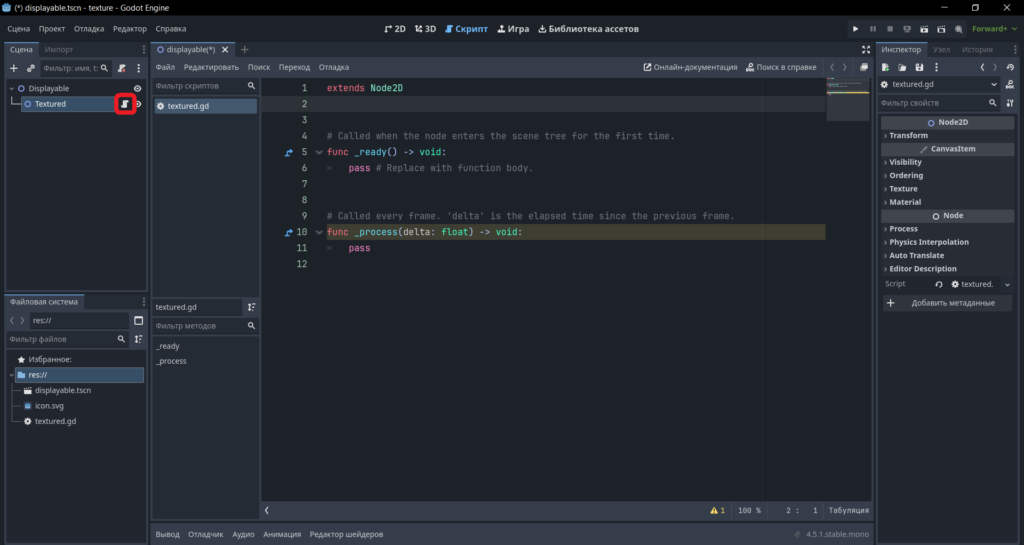Instantiate a child scene link icon
This screenshot has height=545, width=1024.
[x=31, y=68]
